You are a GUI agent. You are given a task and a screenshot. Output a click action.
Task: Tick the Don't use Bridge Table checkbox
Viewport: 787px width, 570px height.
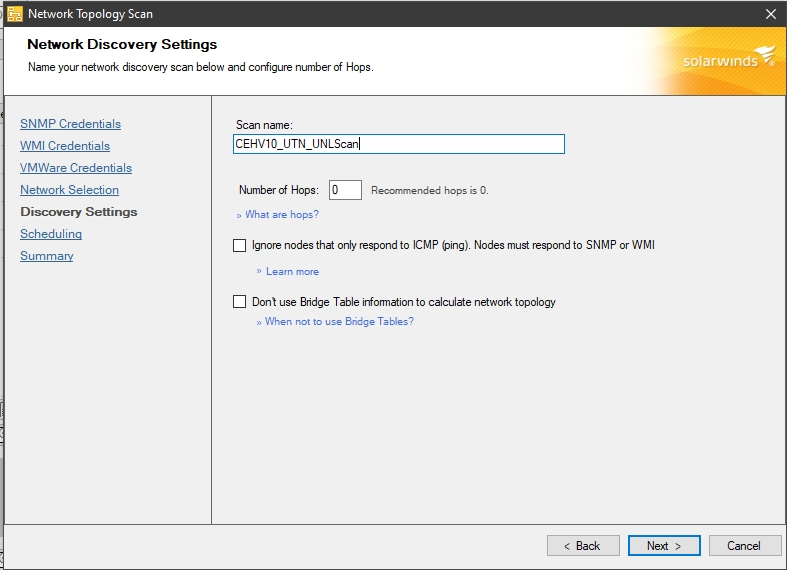(239, 302)
